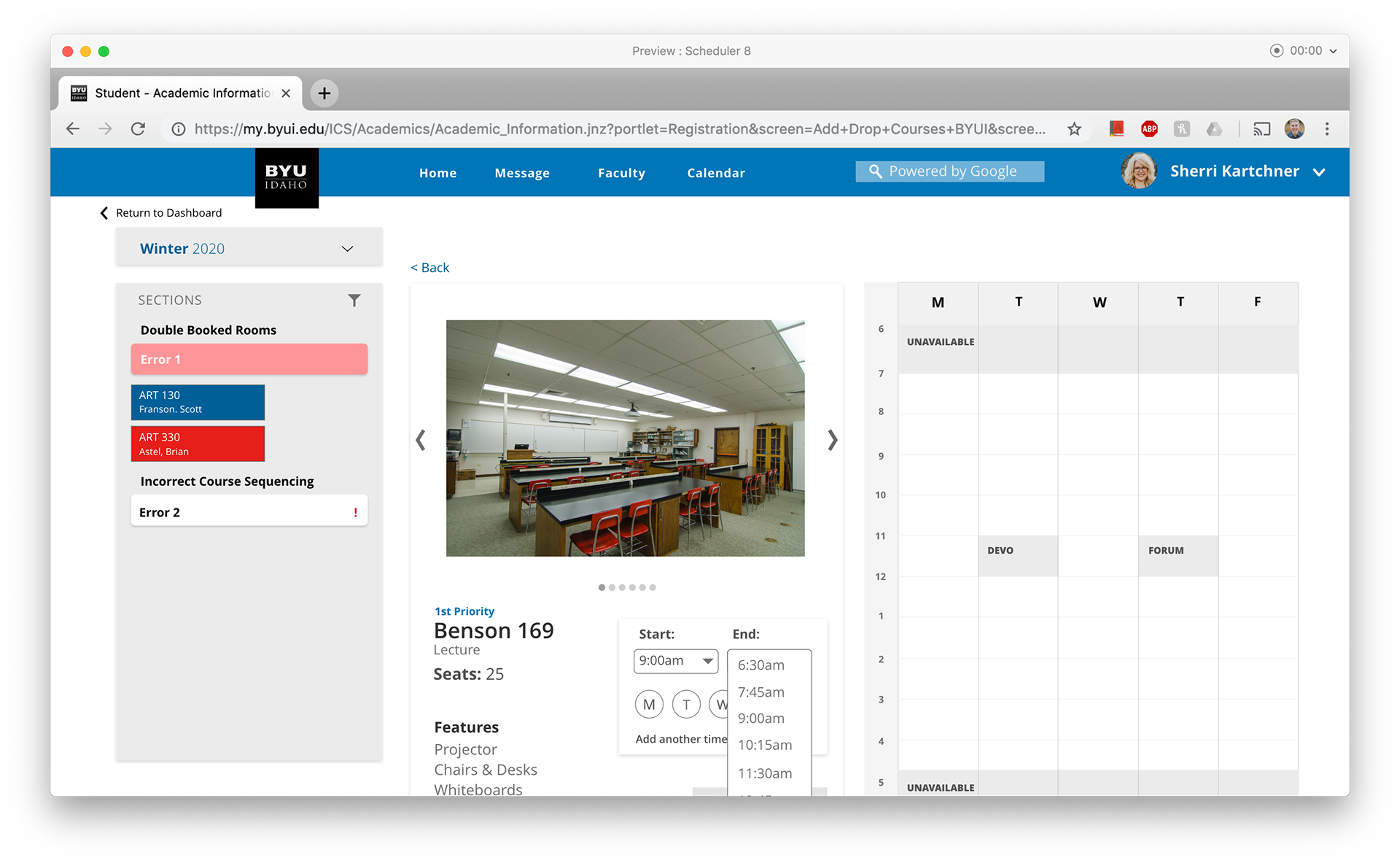1400x863 pixels.
Task: Select the third carousel dot
Action: coord(622,587)
